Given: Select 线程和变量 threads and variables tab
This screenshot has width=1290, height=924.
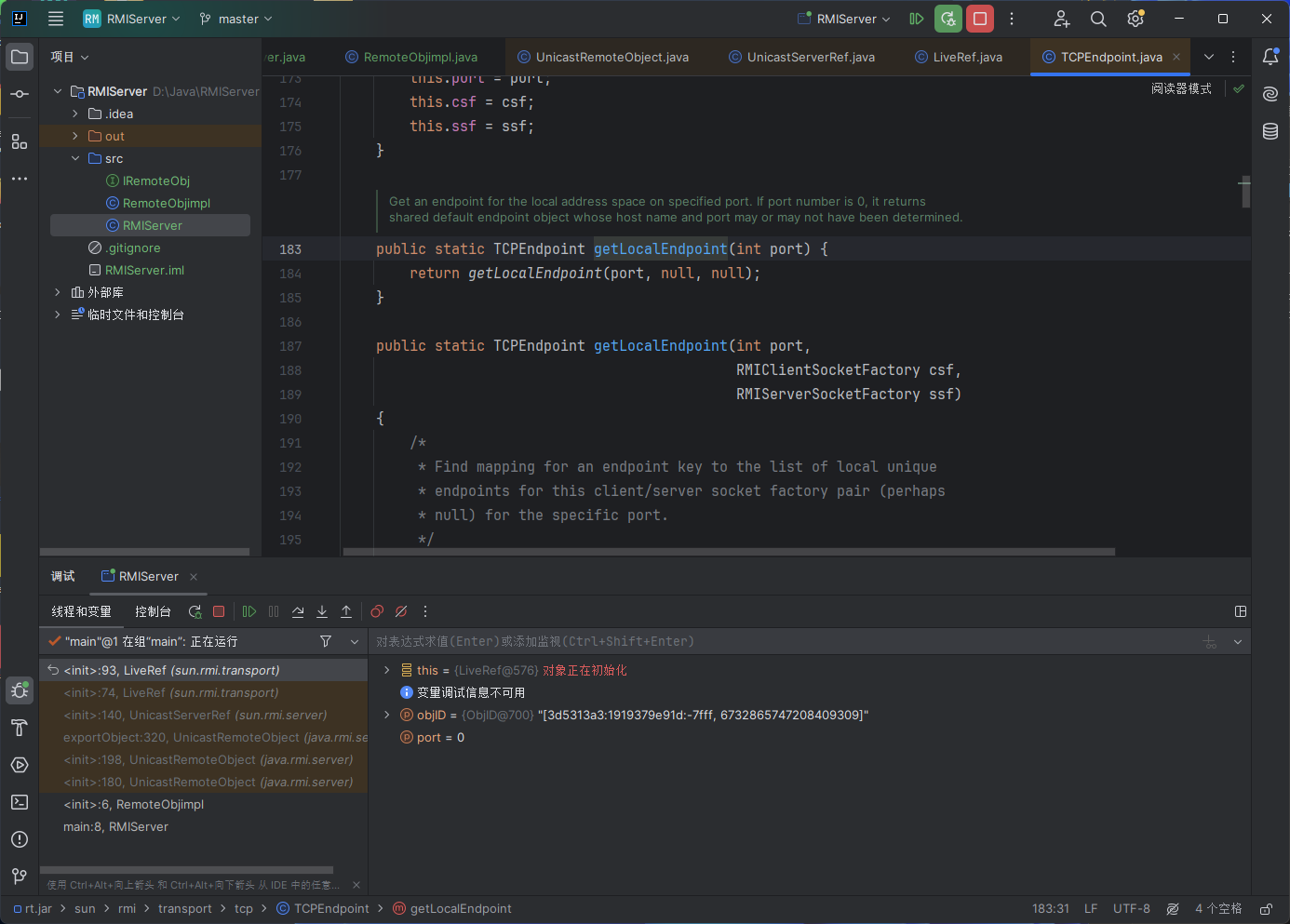Looking at the screenshot, I should (x=81, y=611).
